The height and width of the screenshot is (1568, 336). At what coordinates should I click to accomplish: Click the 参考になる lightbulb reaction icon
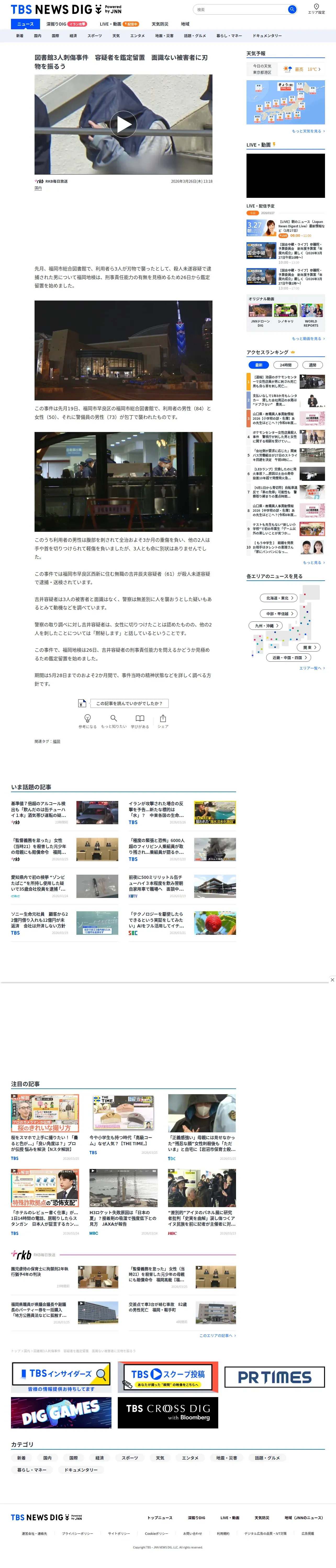pos(87,718)
